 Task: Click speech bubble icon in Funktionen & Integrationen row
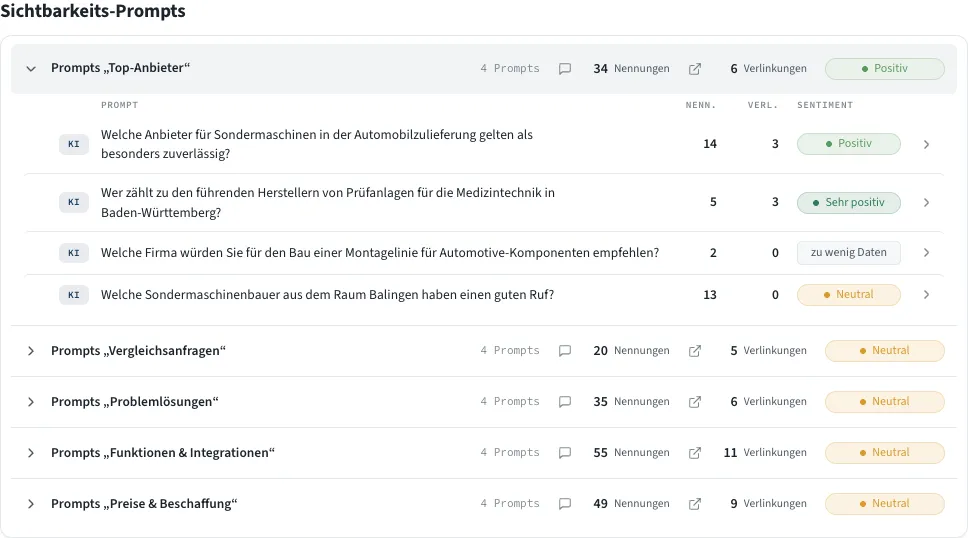(565, 453)
